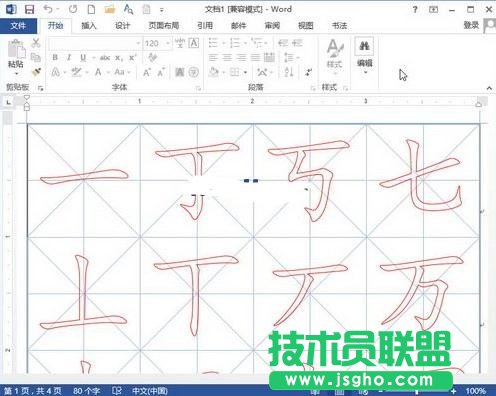The image size is (496, 396).
Task: Switch to the 页面布局 Page Layout tab
Action: coord(163,26)
